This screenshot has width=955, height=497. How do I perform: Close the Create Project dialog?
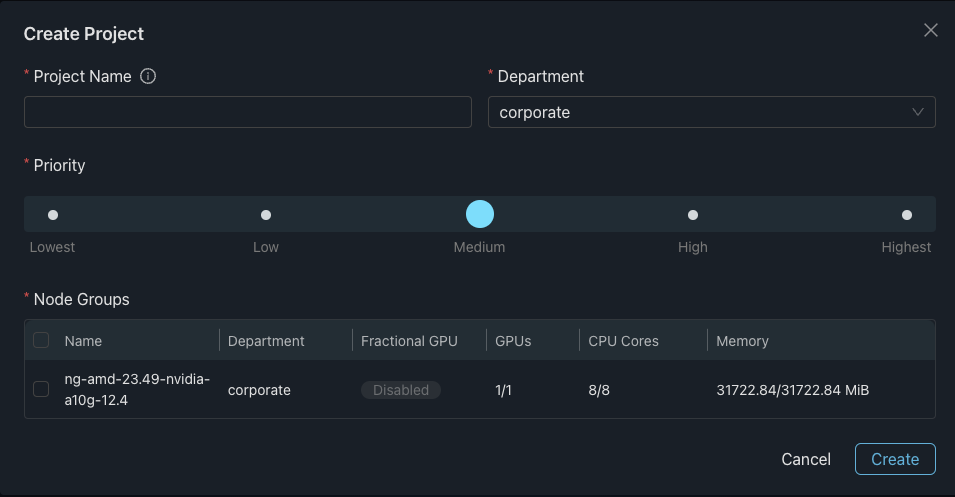pos(930,30)
